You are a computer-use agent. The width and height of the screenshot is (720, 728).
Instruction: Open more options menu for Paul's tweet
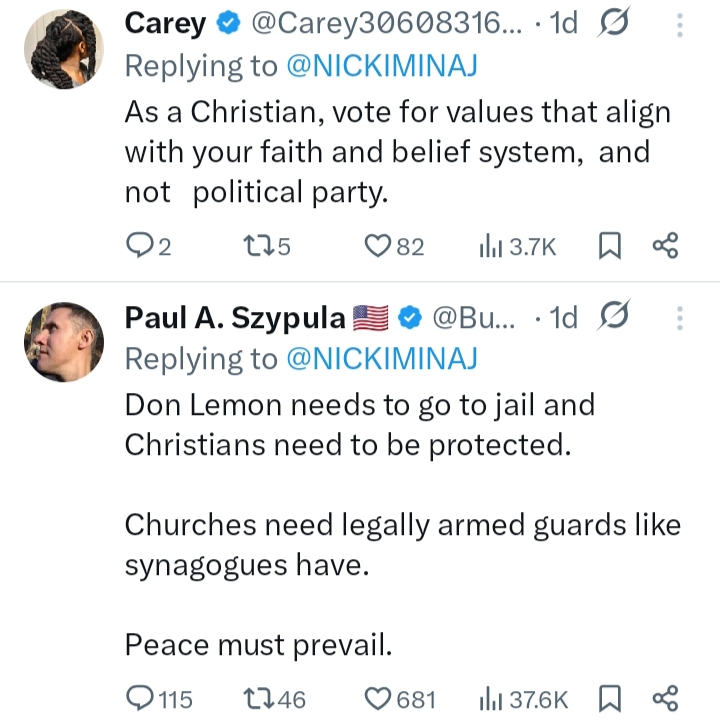[x=680, y=318]
